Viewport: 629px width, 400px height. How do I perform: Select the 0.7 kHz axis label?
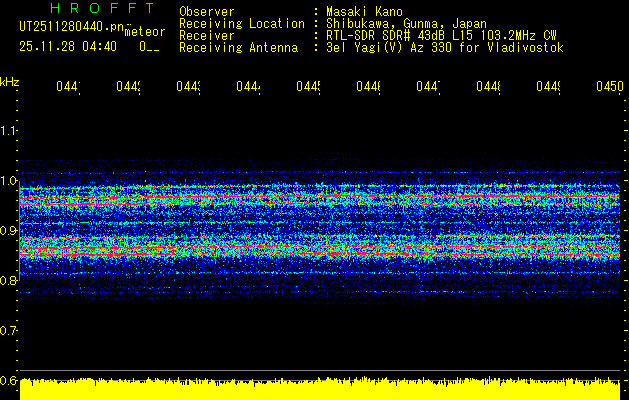coord(9,331)
